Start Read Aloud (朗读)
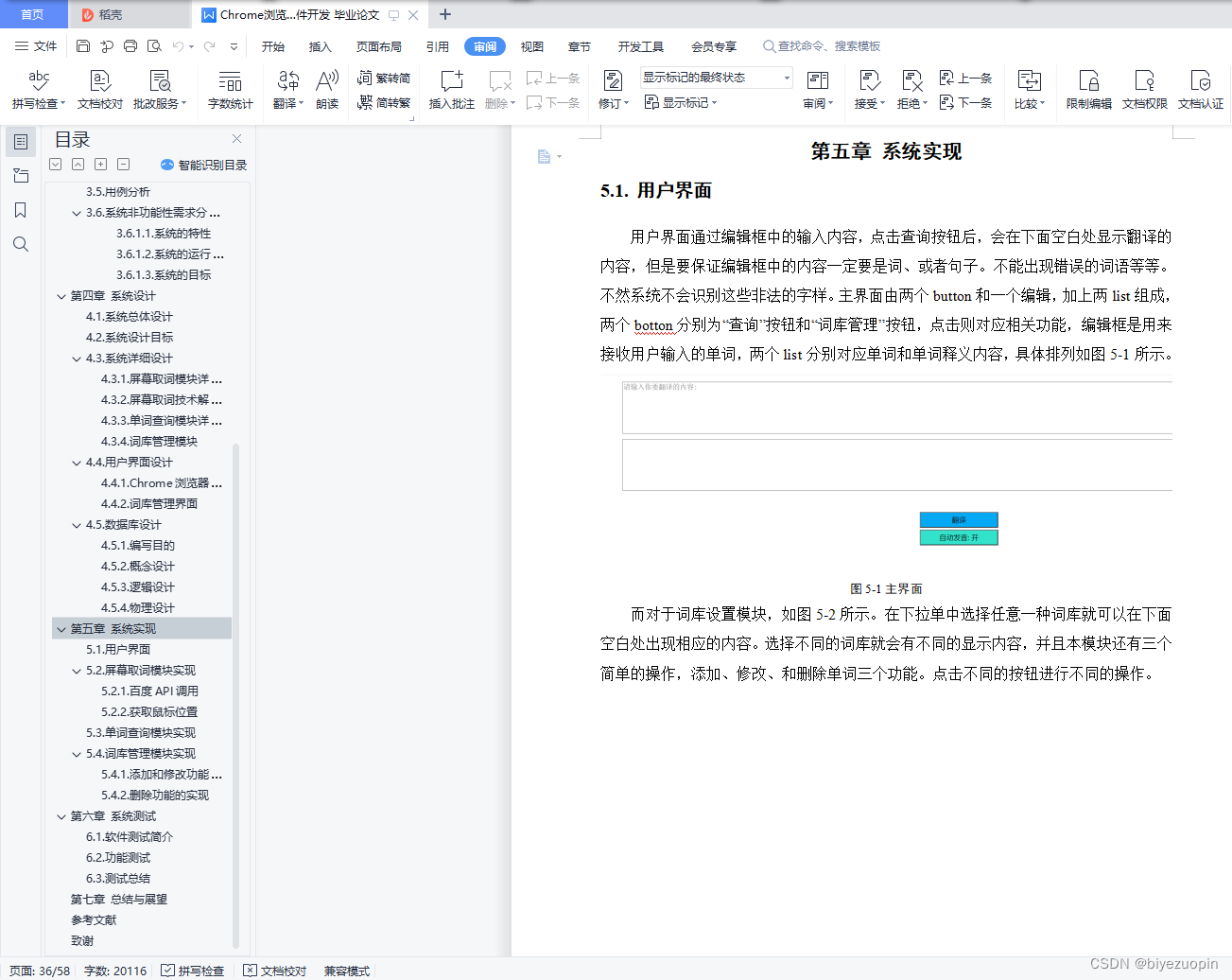 (327, 90)
